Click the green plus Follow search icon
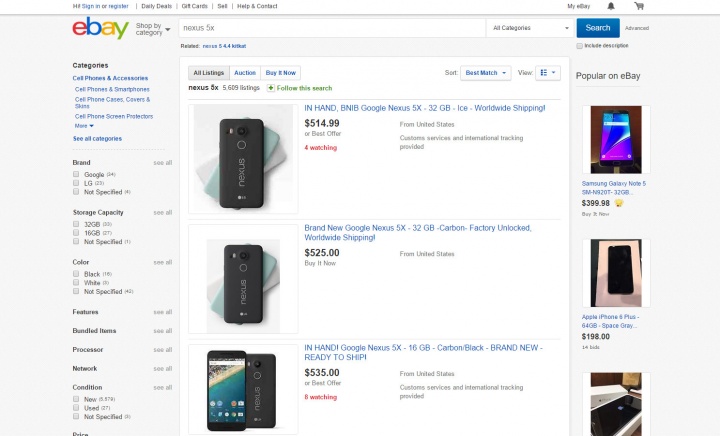720x436 pixels. coord(271,88)
